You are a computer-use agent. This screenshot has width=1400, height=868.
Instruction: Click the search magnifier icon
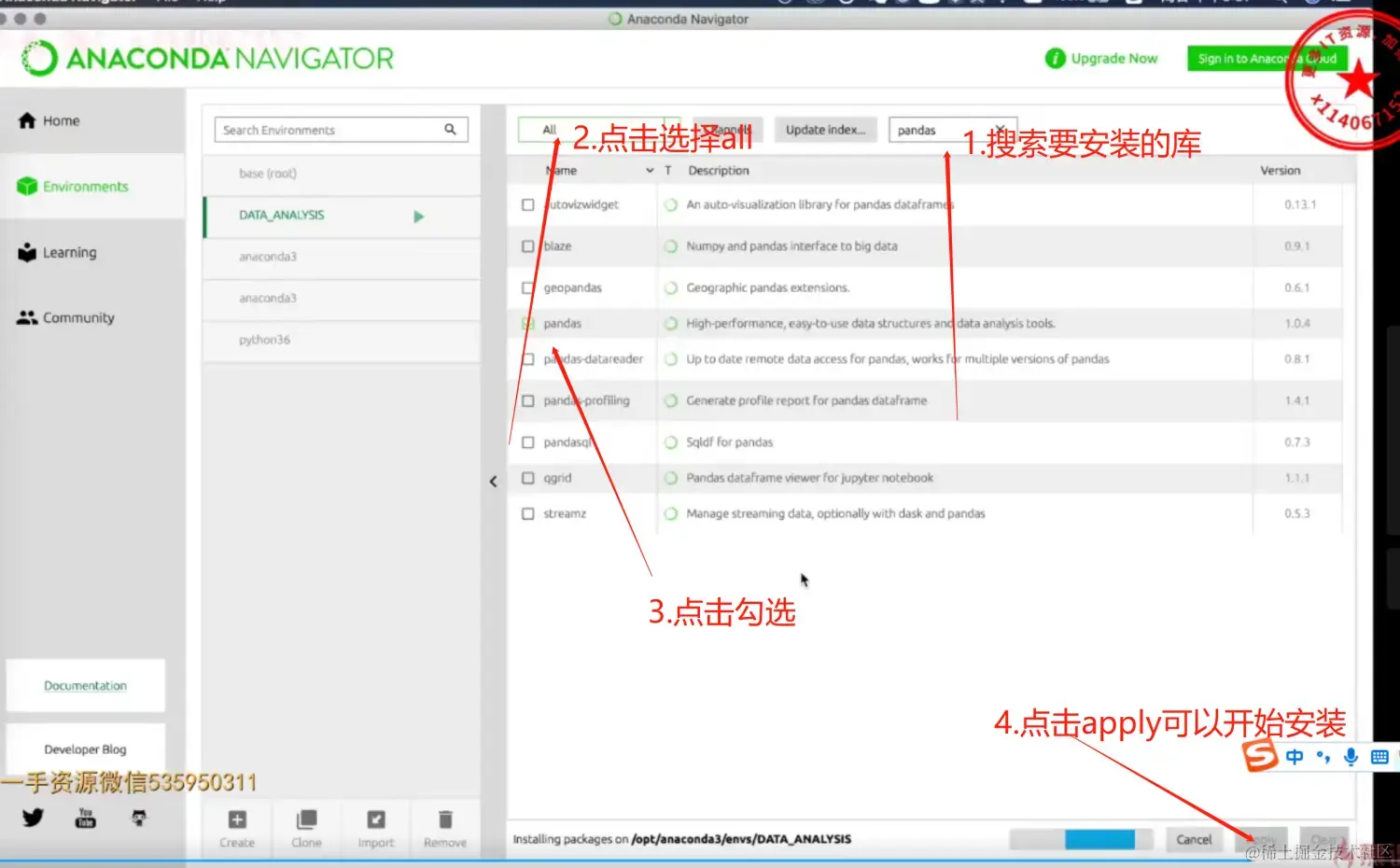coord(450,130)
